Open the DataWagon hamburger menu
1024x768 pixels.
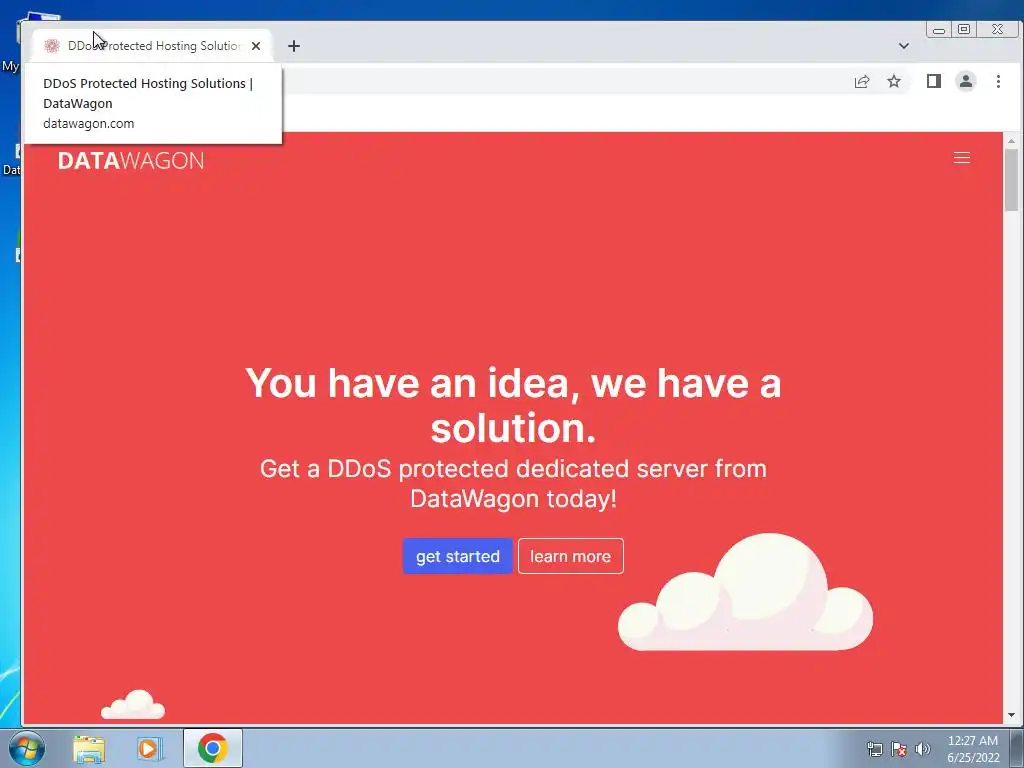click(x=961, y=158)
